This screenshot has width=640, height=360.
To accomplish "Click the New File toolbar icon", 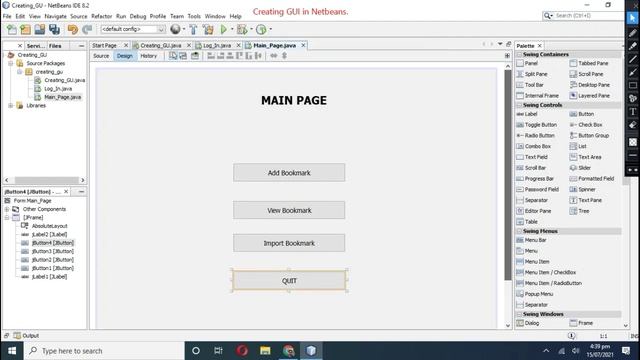I will (11, 29).
